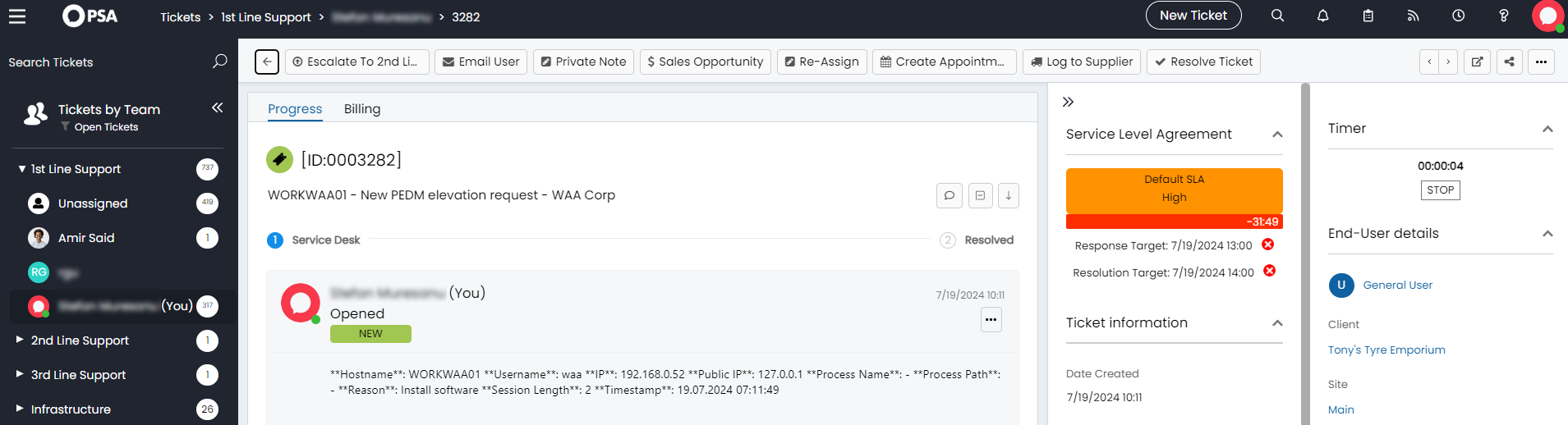Open the notifications bell icon
1568x425 pixels.
(1322, 16)
